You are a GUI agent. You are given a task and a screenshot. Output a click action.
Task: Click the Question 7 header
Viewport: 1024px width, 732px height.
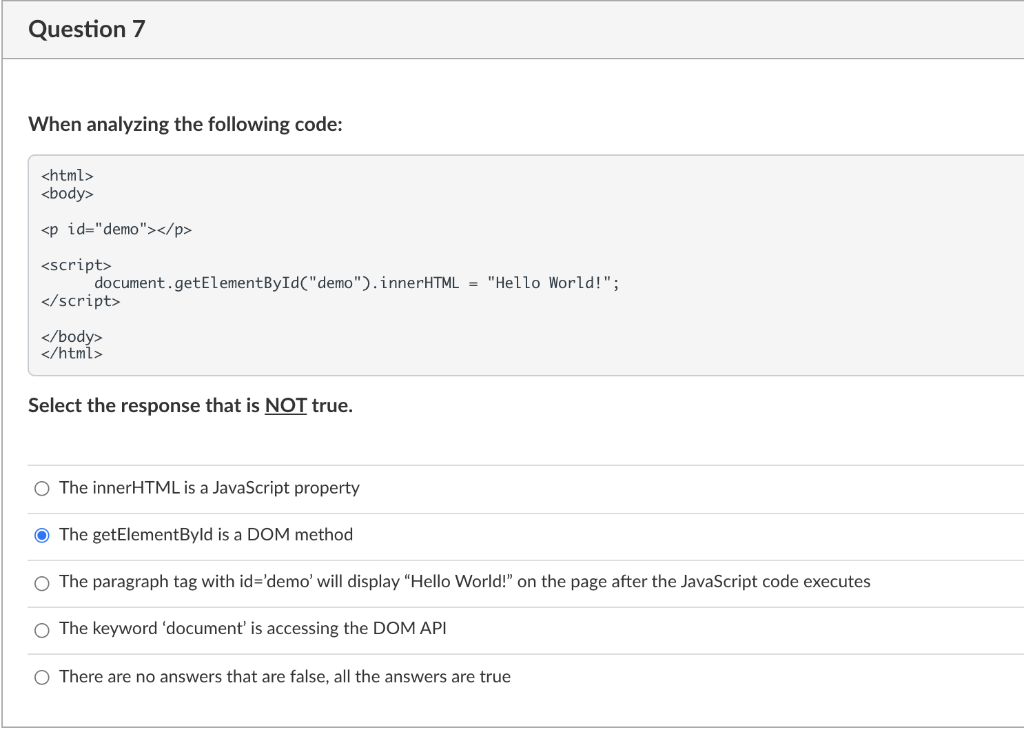(86, 29)
